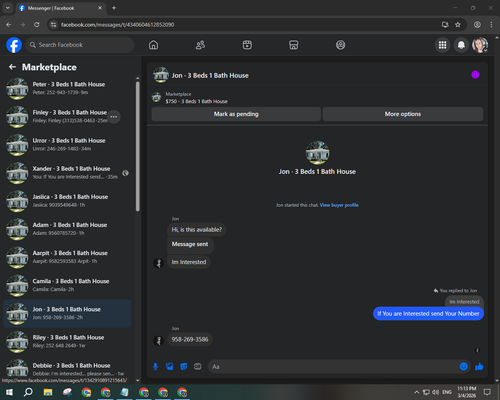Open the Marketplace storefront icon in navigation
This screenshot has width=500, height=400.
(x=294, y=45)
